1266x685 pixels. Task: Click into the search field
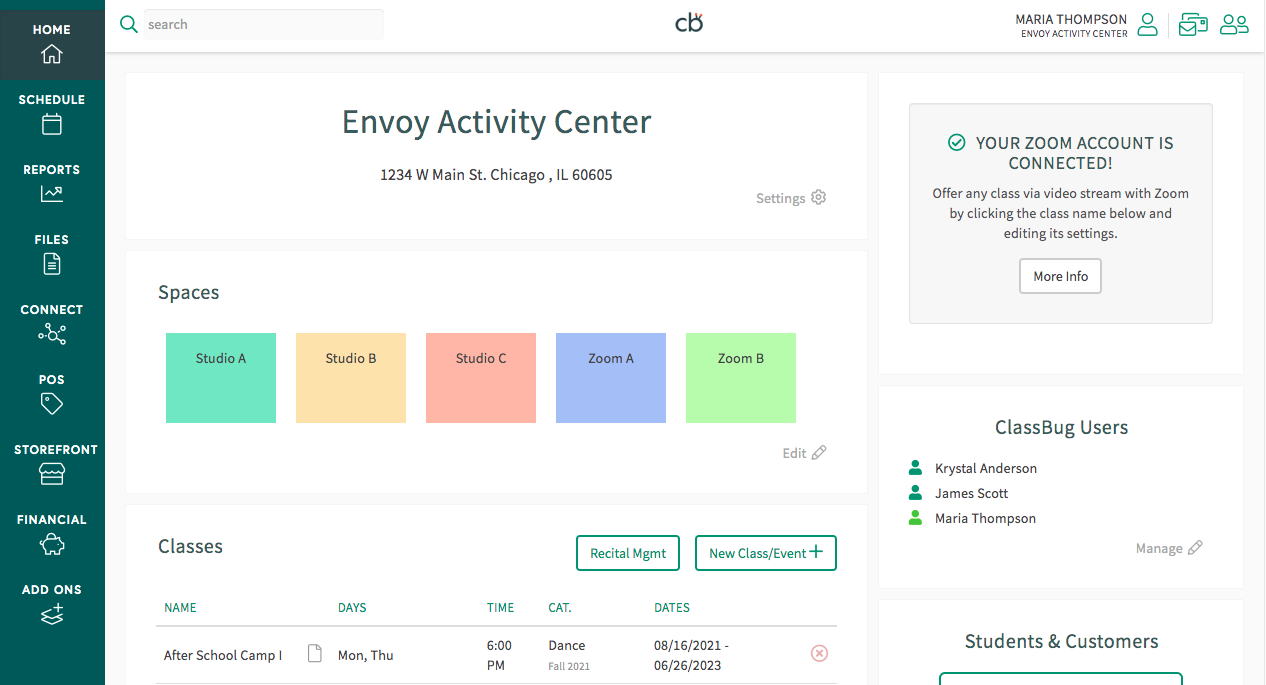(x=263, y=25)
